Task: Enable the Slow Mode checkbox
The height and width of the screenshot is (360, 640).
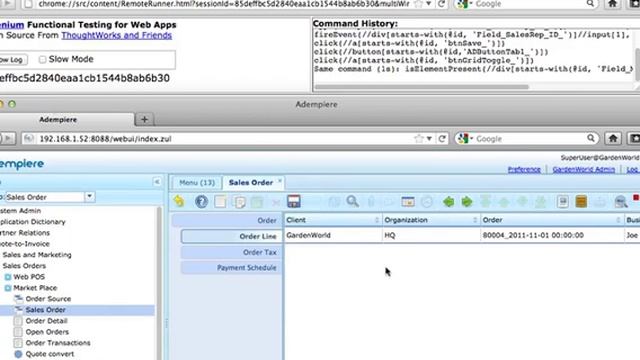Action: point(42,60)
